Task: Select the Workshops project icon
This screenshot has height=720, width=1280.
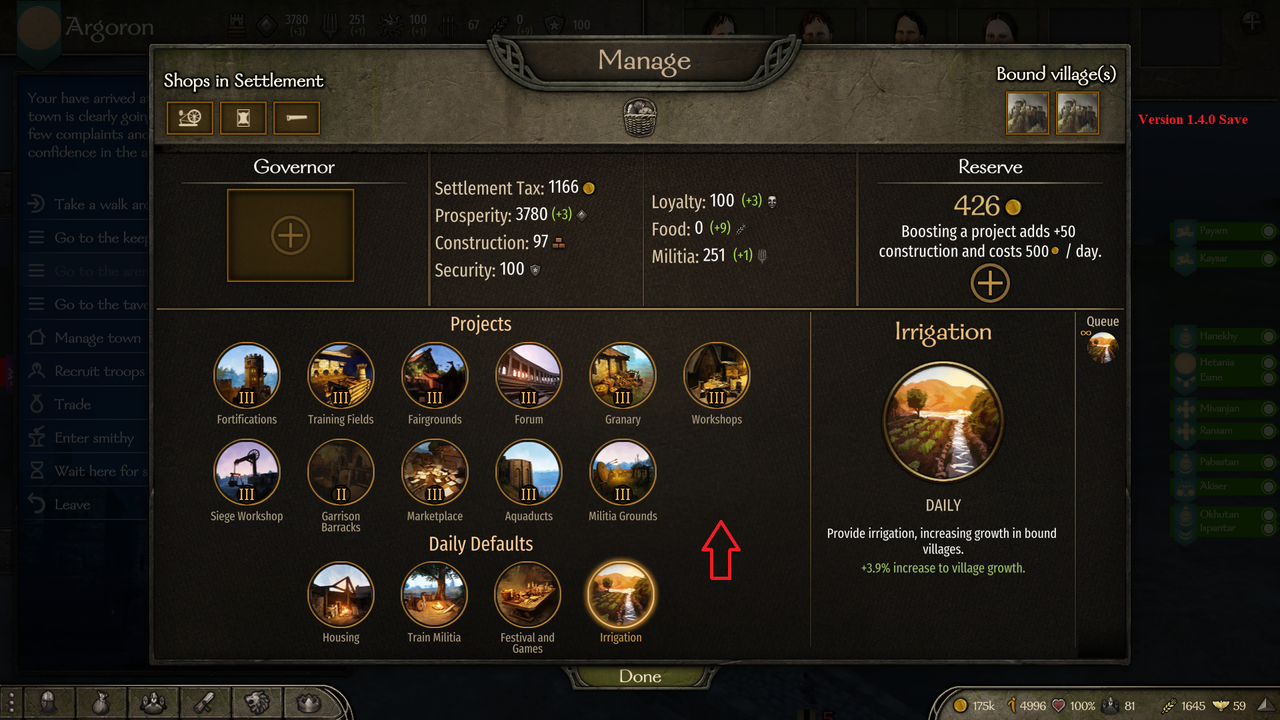Action: (x=717, y=376)
